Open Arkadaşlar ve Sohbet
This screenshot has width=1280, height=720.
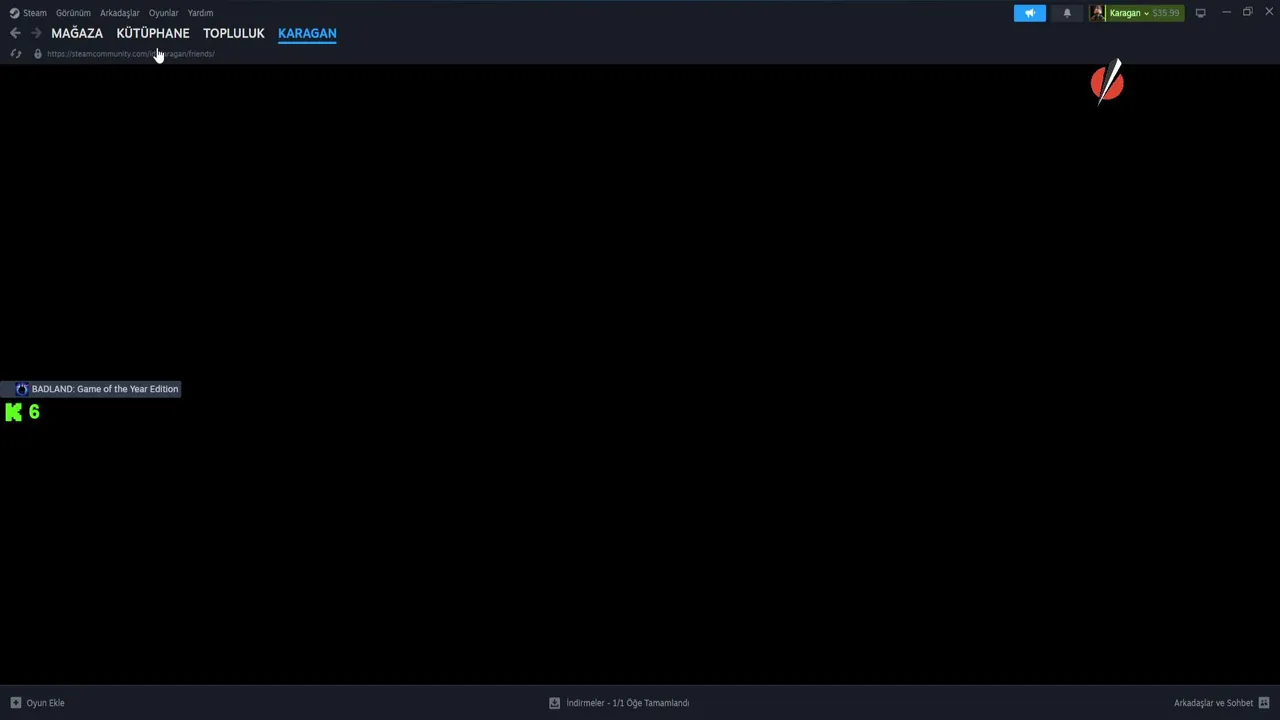[1213, 703]
